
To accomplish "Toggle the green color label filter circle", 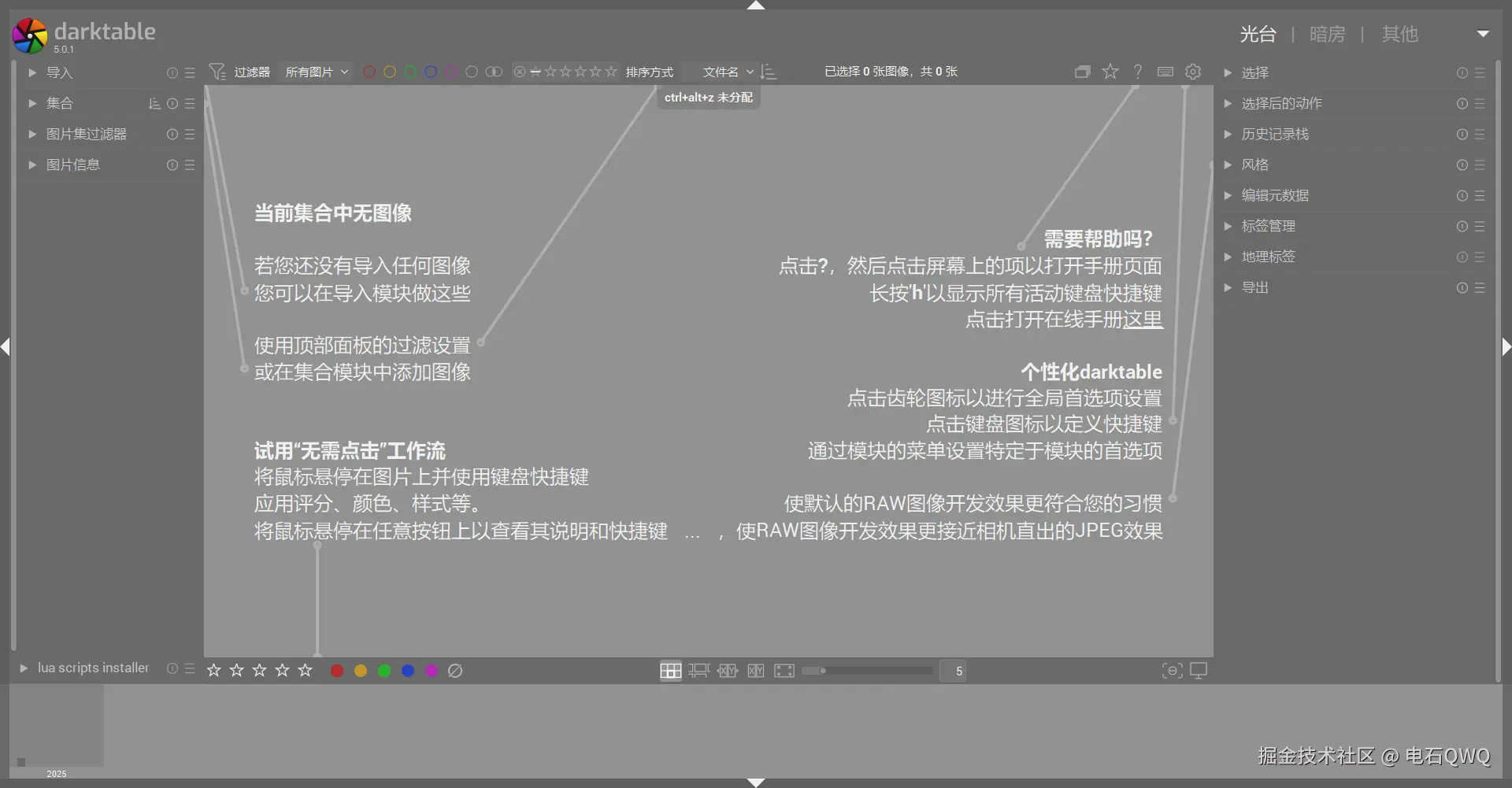I will 410,72.
